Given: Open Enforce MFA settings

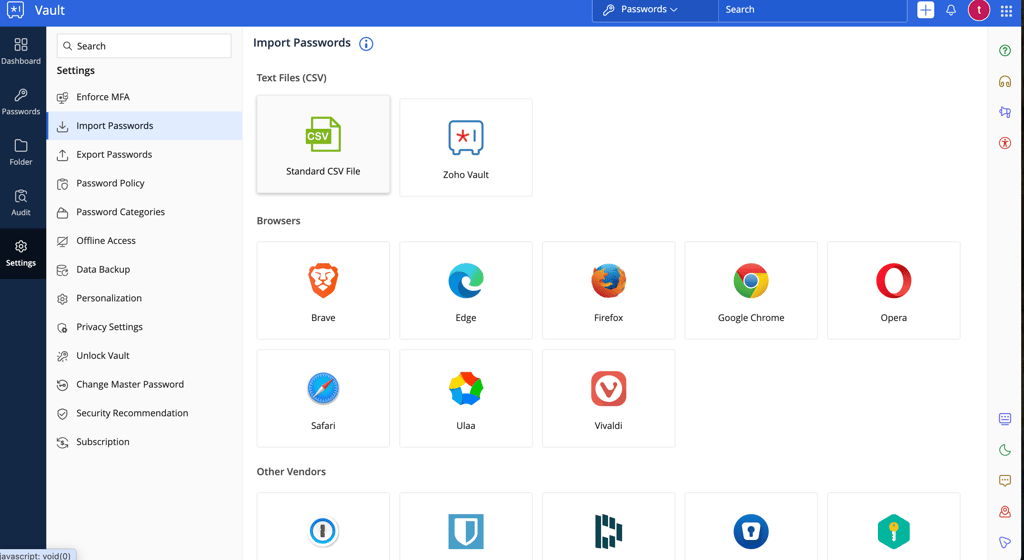Looking at the screenshot, I should (144, 97).
